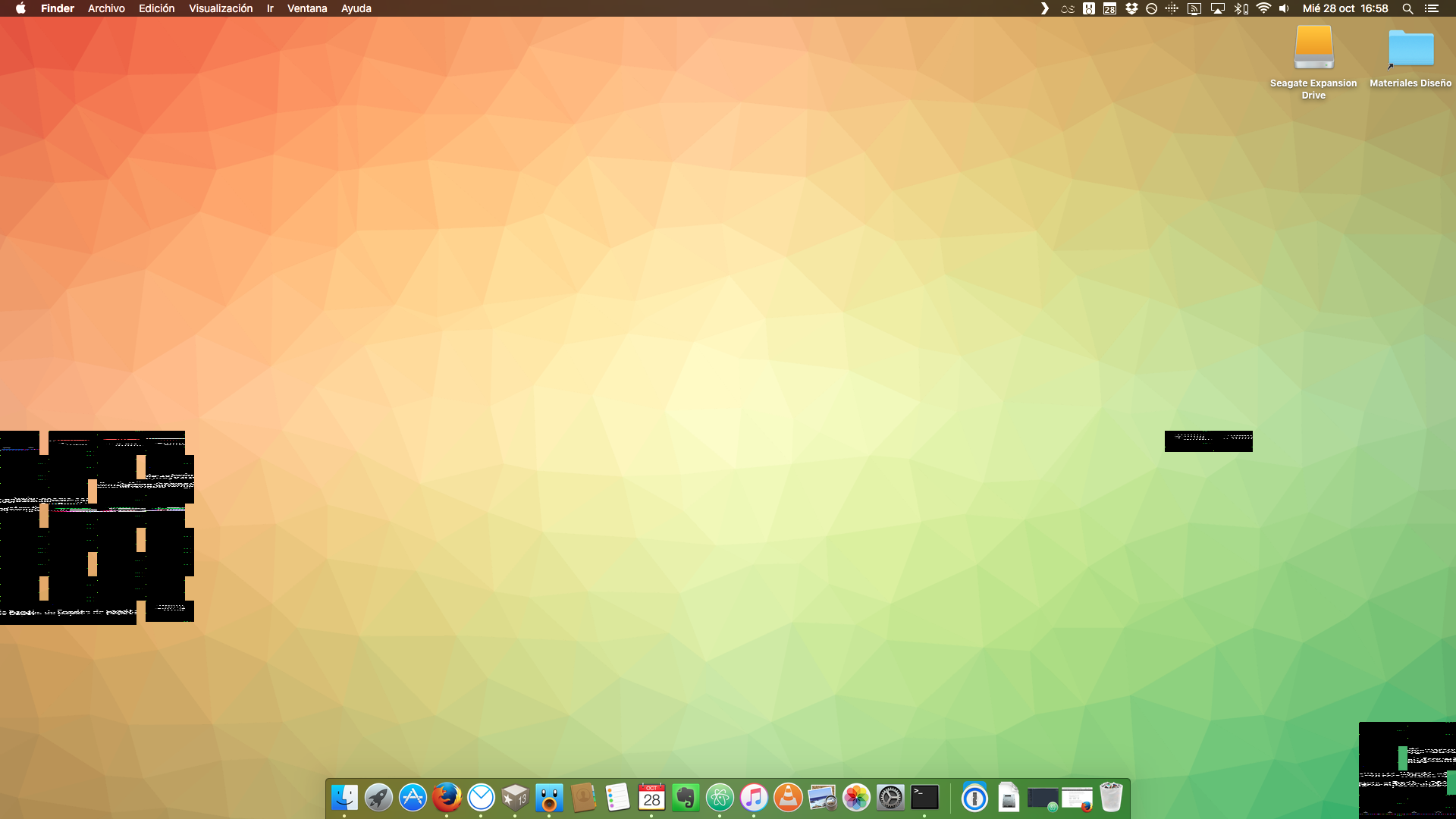The width and height of the screenshot is (1456, 819).
Task: Launch Evernote elephant icon in Dock
Action: click(x=686, y=798)
